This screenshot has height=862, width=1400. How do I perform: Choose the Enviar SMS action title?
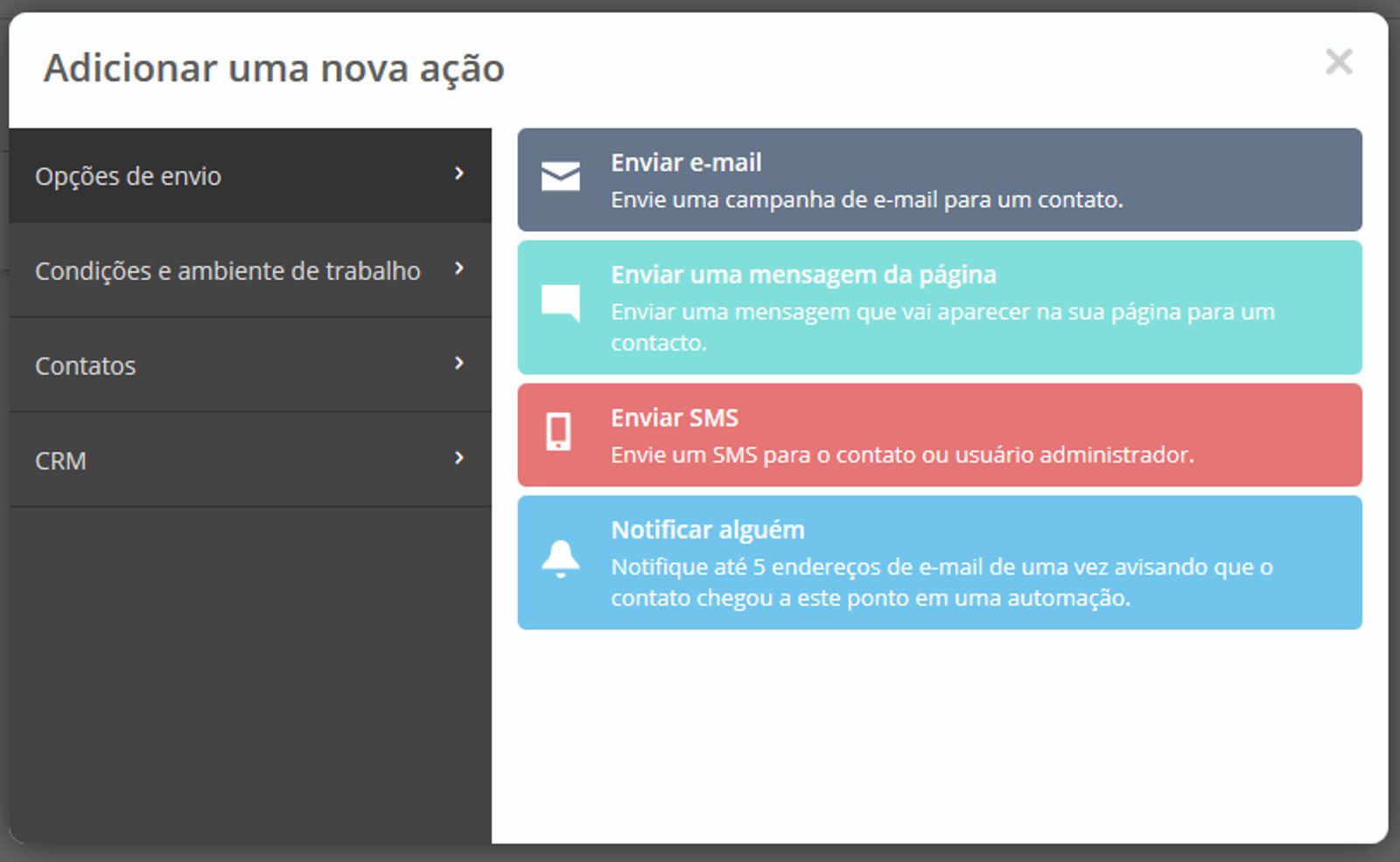click(675, 418)
